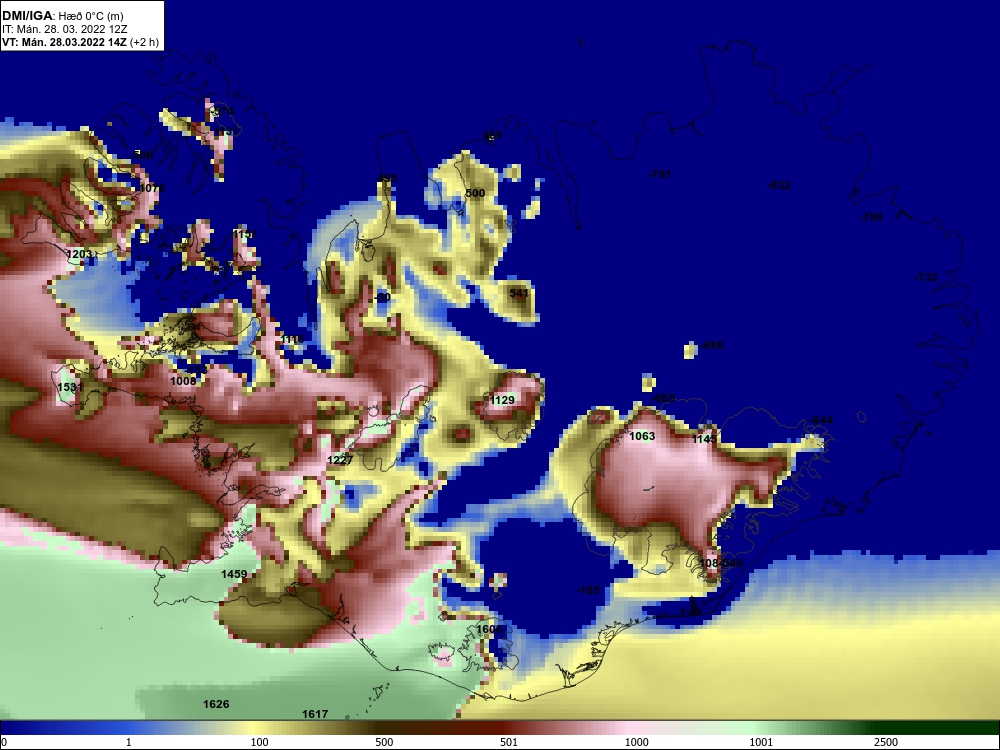Click the 1203 value label on the map
Viewport: 1000px width, 750px height.
tap(79, 254)
